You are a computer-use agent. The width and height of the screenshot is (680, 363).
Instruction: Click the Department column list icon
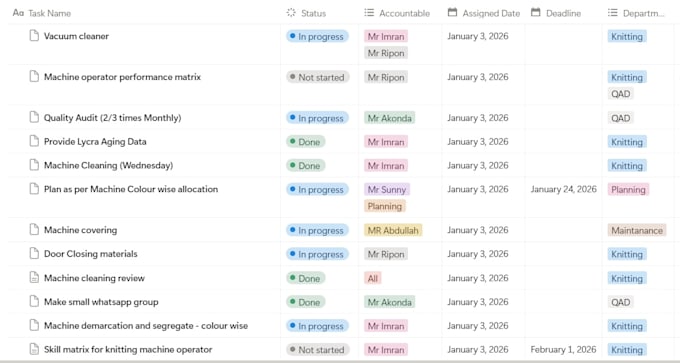point(613,13)
